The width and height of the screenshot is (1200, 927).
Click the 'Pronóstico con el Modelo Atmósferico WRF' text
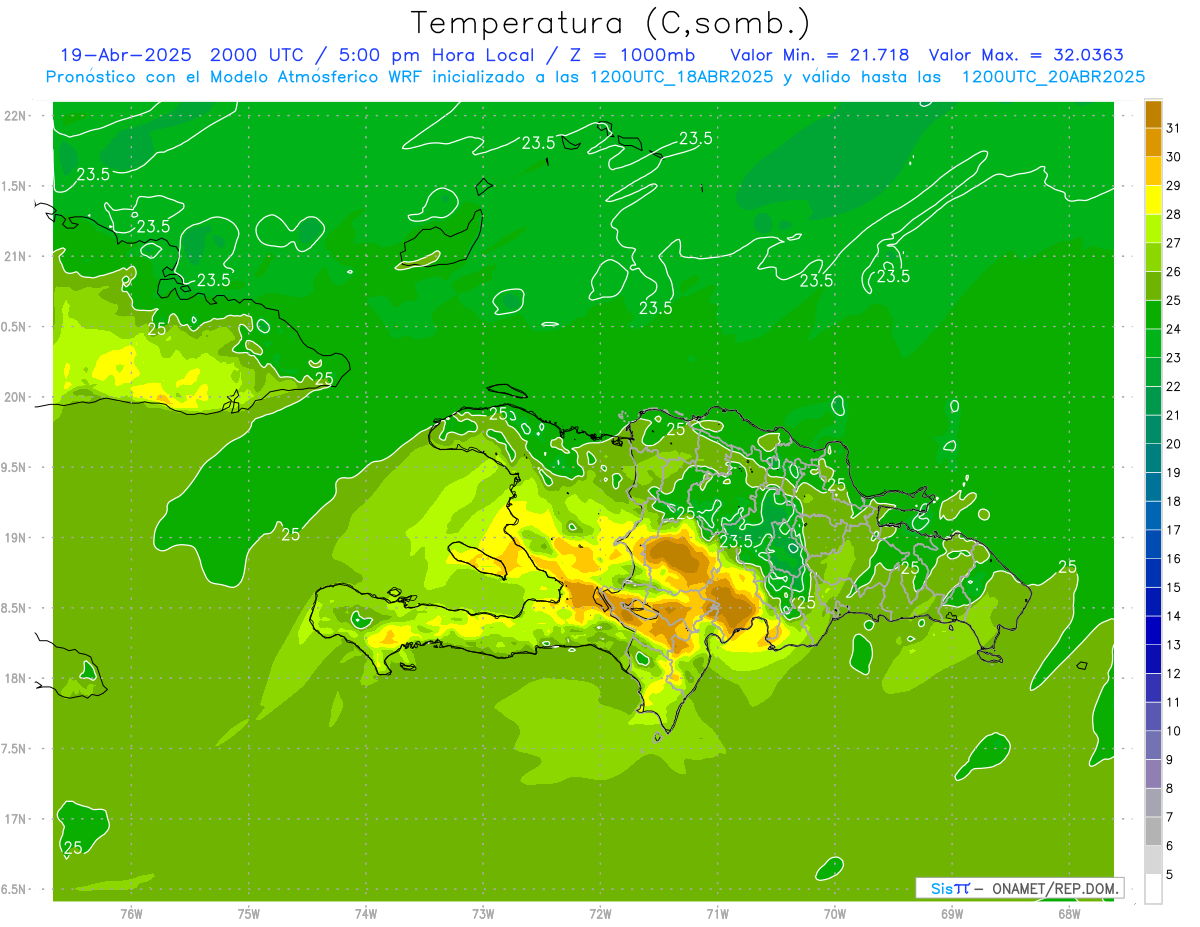pyautogui.click(x=236, y=77)
